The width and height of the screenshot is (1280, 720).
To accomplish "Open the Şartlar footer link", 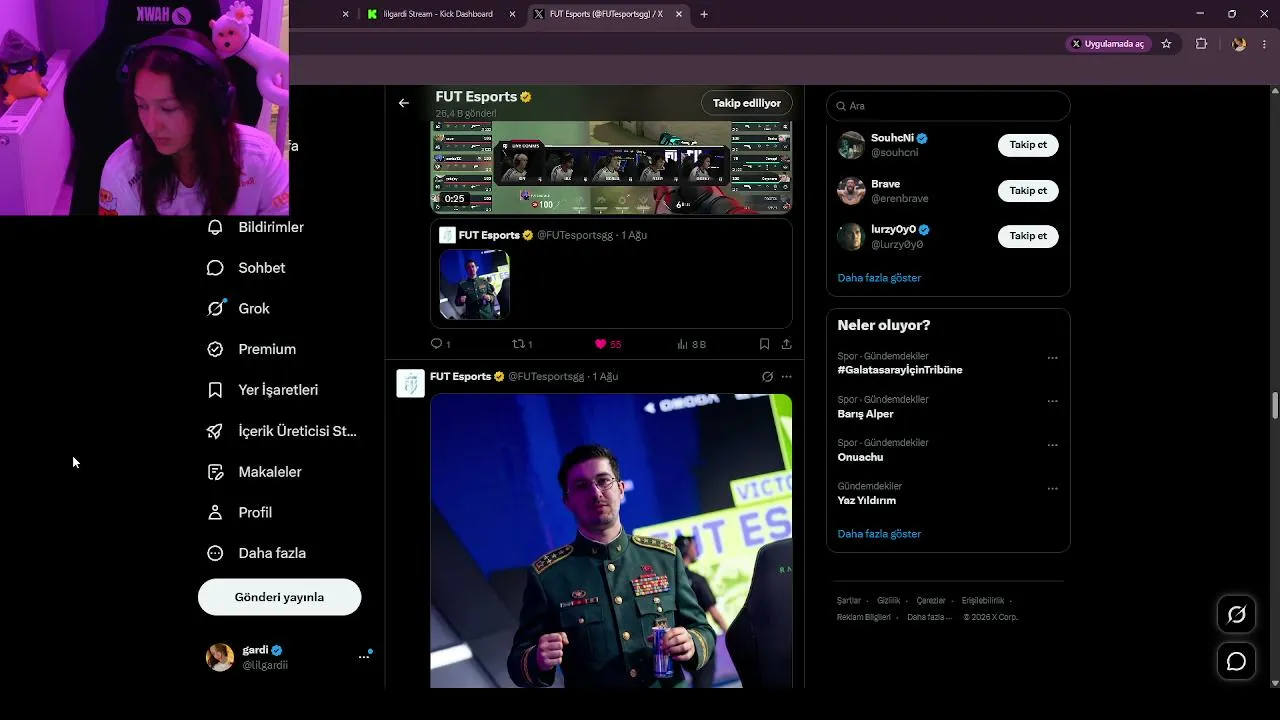I will 849,601.
